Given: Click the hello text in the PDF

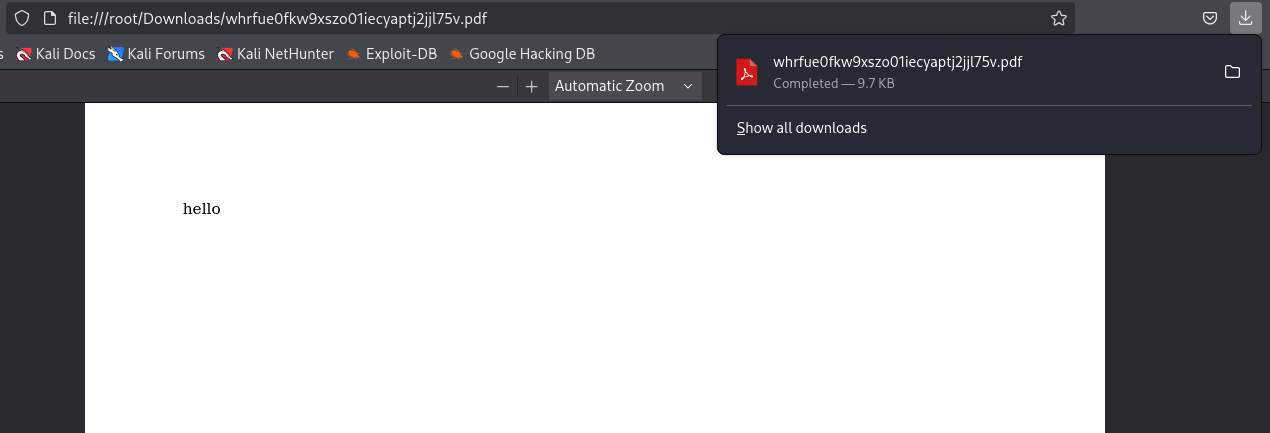Looking at the screenshot, I should 201,209.
